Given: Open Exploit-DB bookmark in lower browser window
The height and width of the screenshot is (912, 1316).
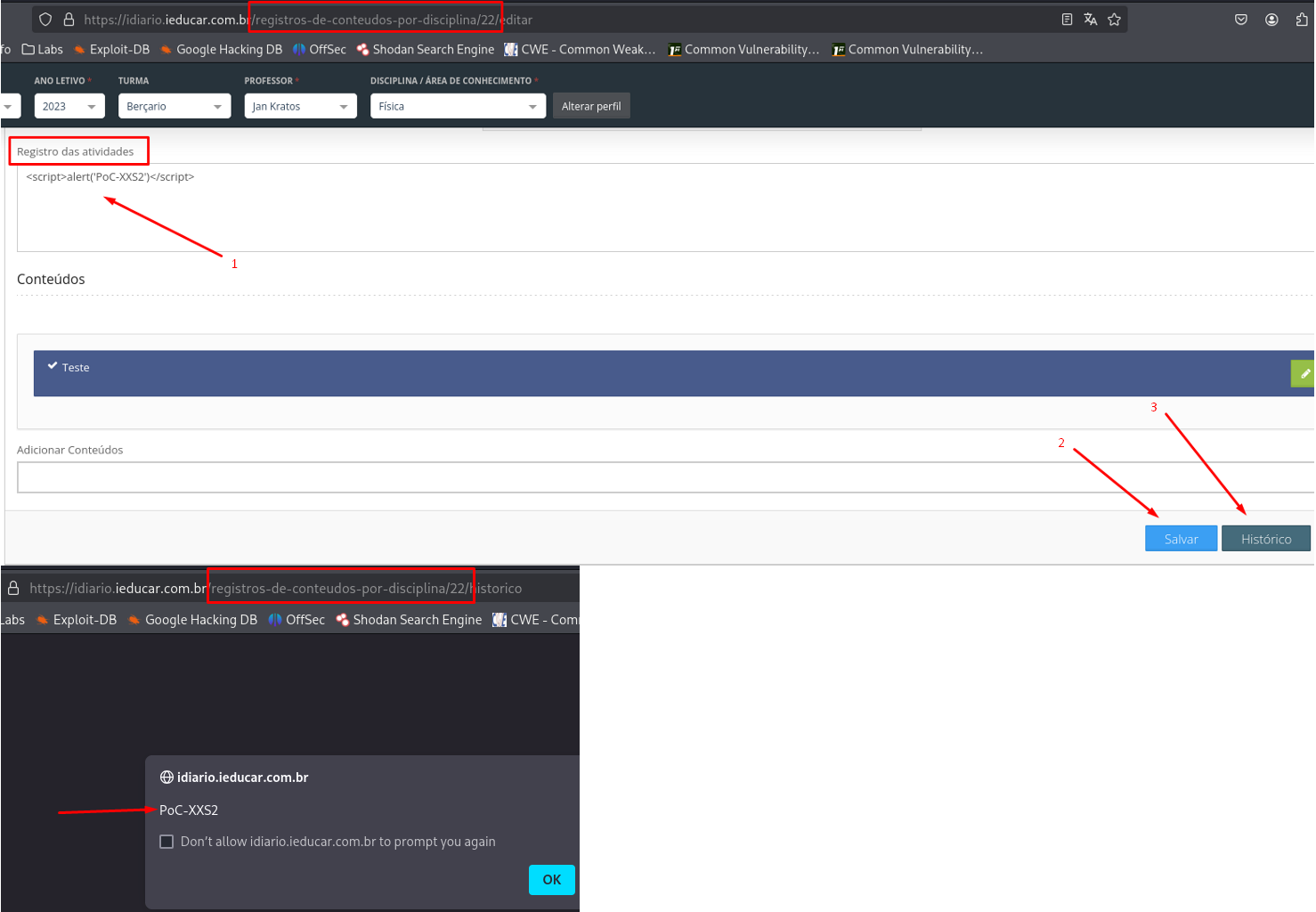Looking at the screenshot, I should tap(77, 620).
